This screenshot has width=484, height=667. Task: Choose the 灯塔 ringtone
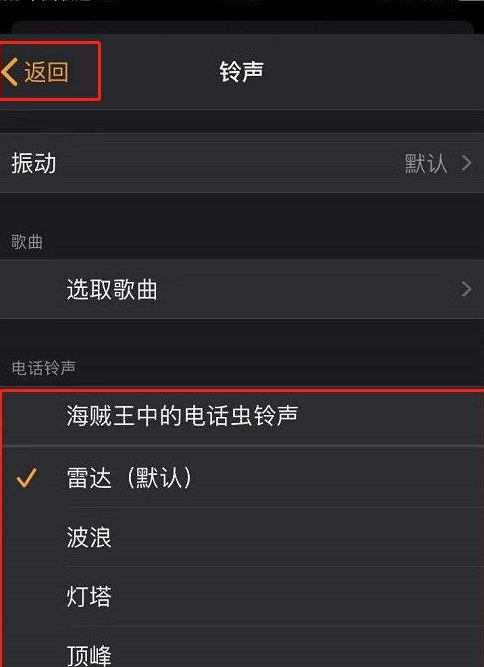(242, 596)
